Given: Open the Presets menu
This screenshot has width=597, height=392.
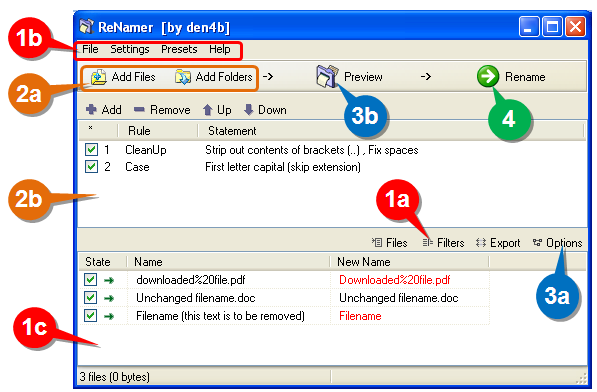Looking at the screenshot, I should coord(179,49).
